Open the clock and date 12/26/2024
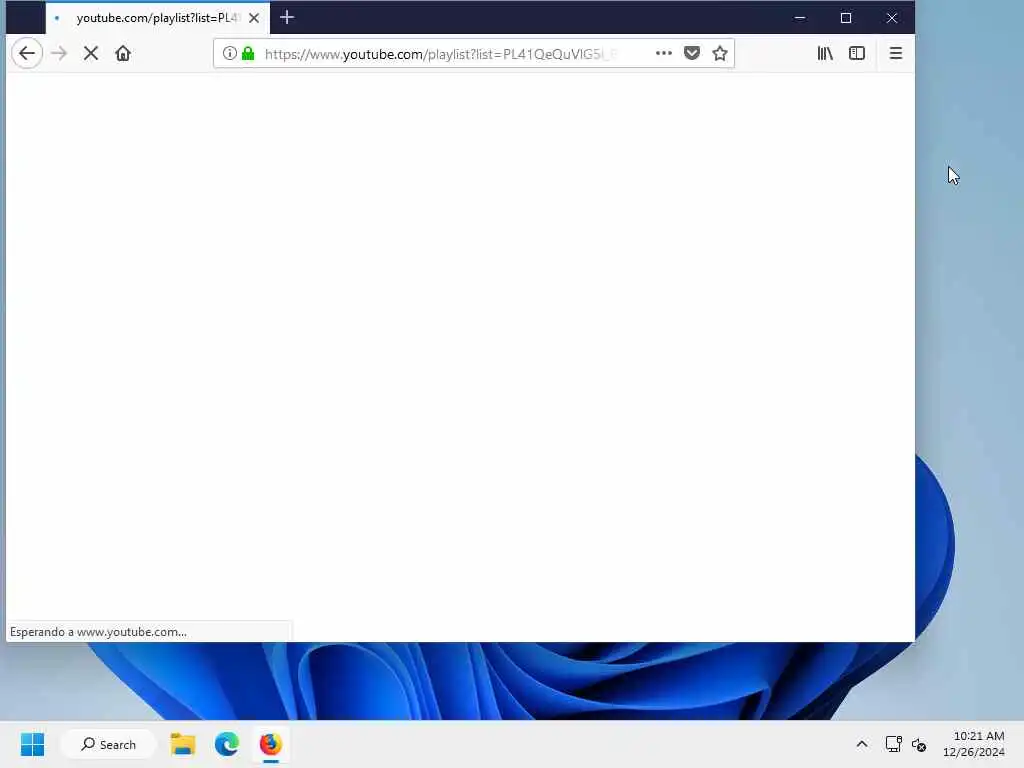The height and width of the screenshot is (768, 1024). [x=974, y=744]
